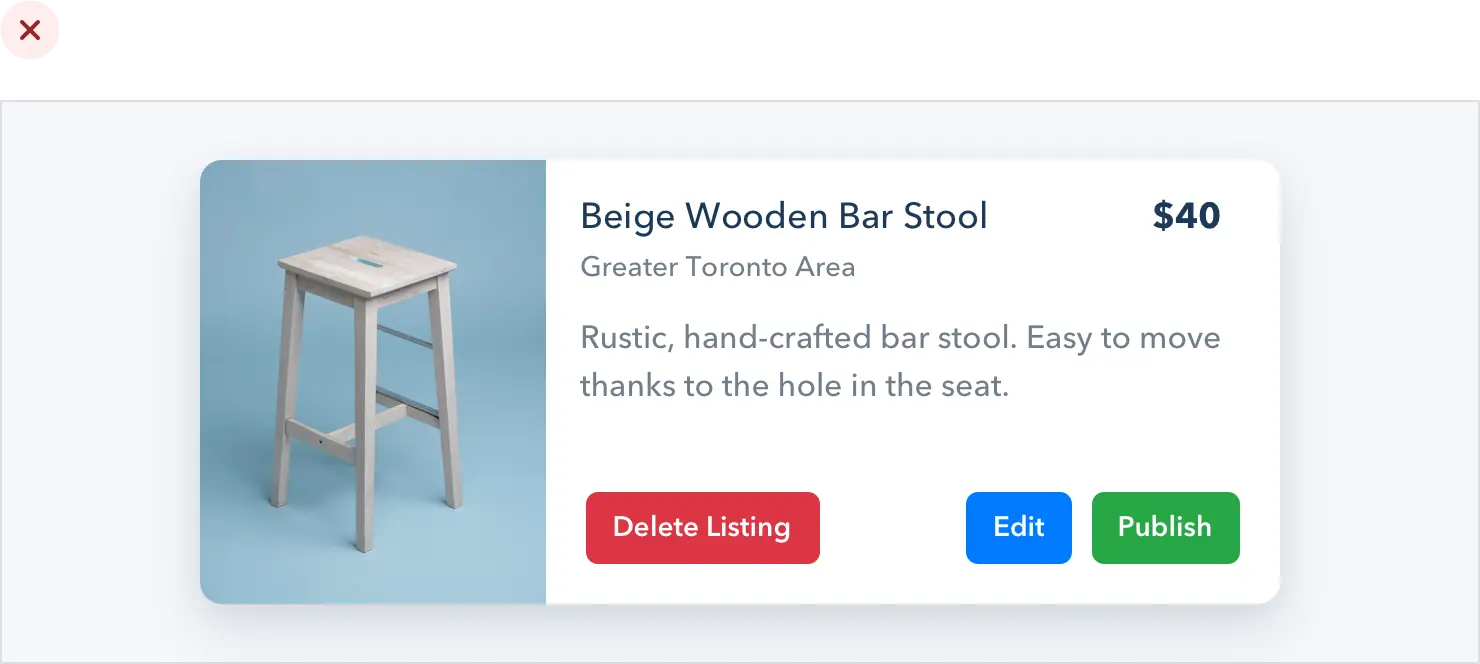Click the gray page background right of the card
Image resolution: width=1480 pixels, height=664 pixels.
tap(1378, 381)
